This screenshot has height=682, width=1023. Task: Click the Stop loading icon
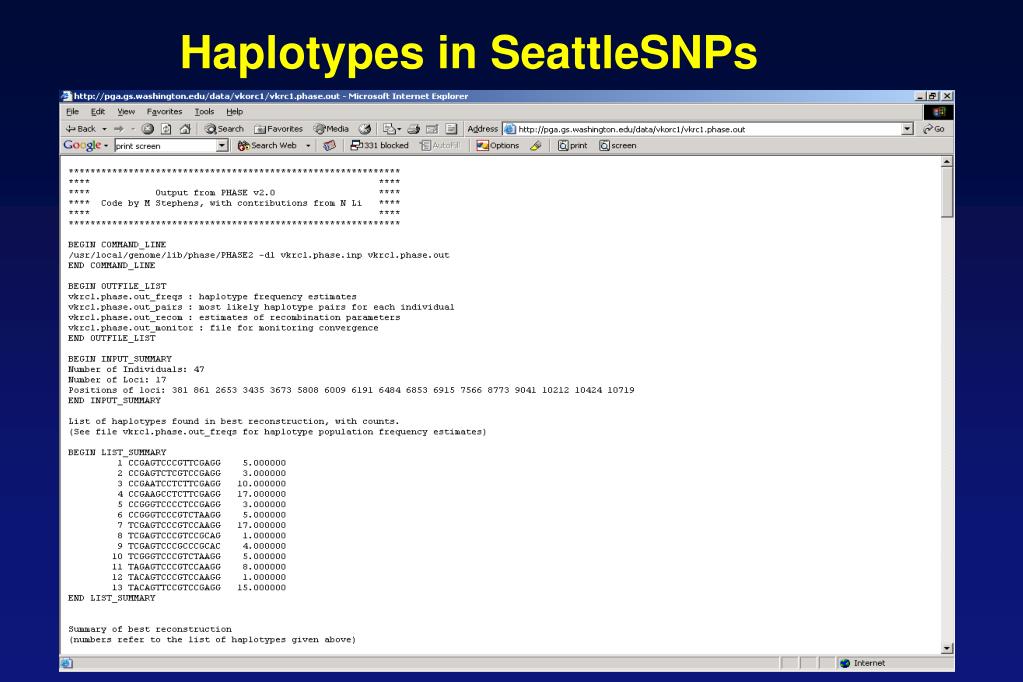click(148, 129)
